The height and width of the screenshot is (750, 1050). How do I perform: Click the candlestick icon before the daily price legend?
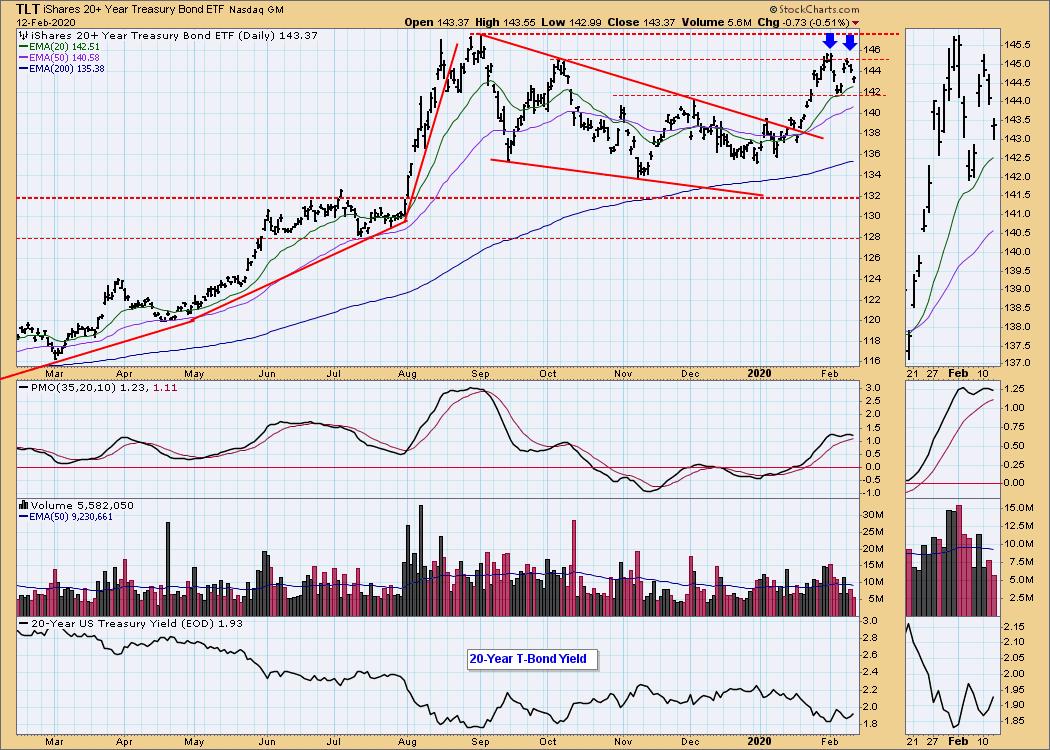point(24,35)
